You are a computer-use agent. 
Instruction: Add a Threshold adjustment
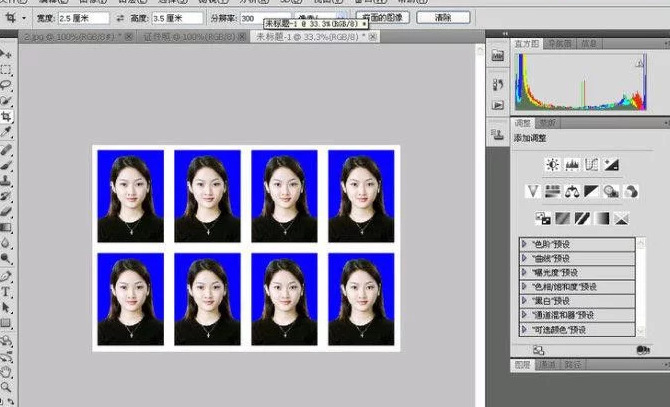582,219
